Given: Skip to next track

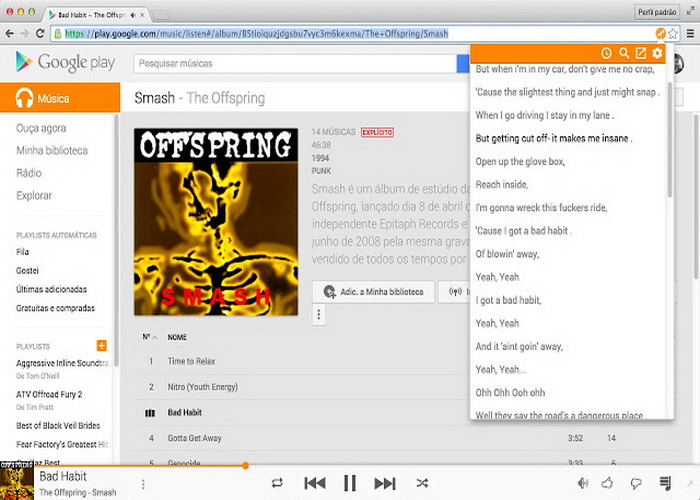Looking at the screenshot, I should (x=385, y=483).
